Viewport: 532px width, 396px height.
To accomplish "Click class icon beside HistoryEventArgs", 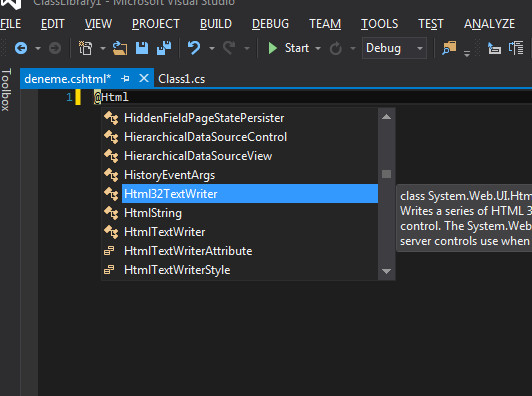I will (111, 175).
